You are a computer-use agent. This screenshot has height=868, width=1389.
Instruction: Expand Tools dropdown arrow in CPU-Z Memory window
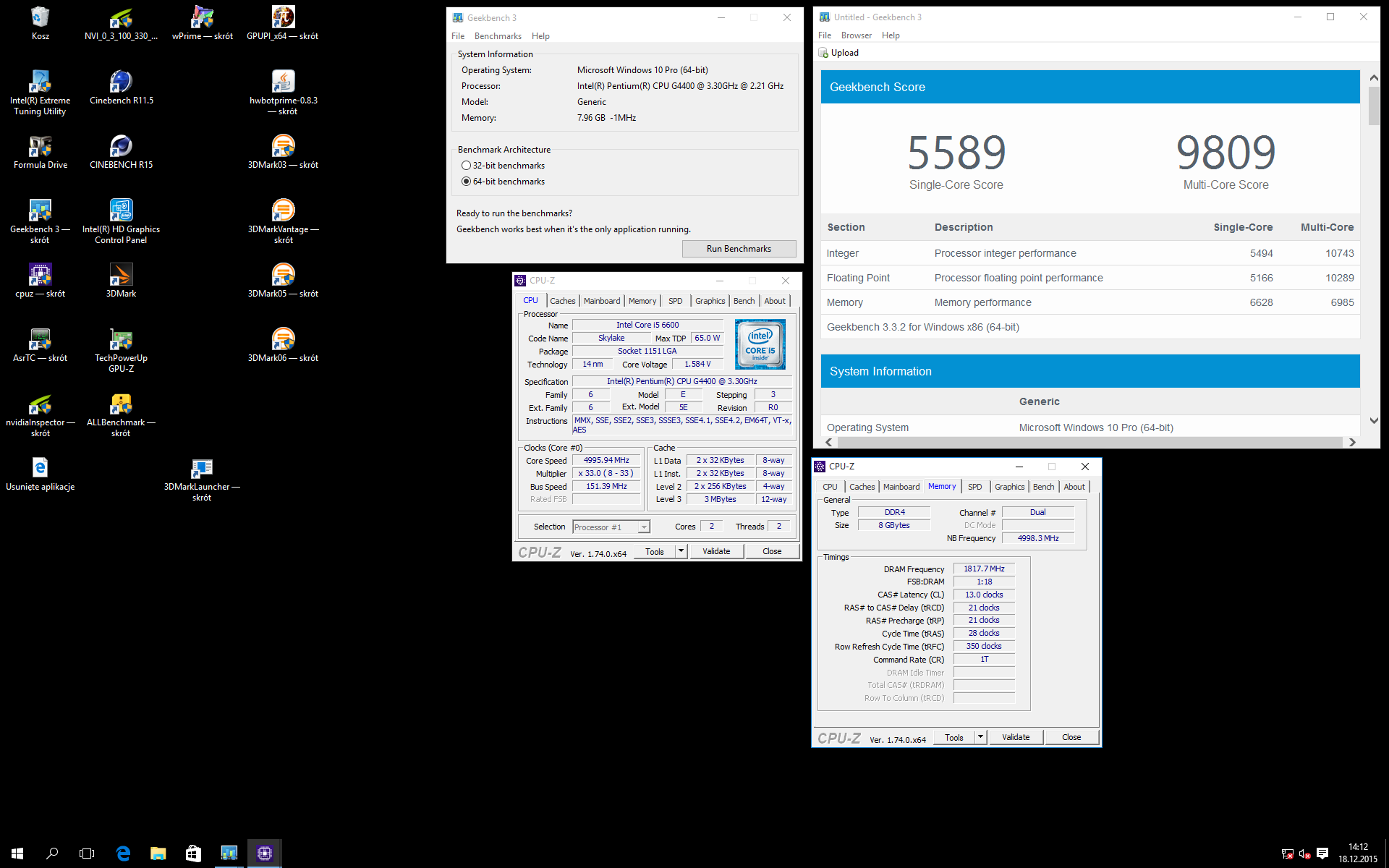coord(980,737)
